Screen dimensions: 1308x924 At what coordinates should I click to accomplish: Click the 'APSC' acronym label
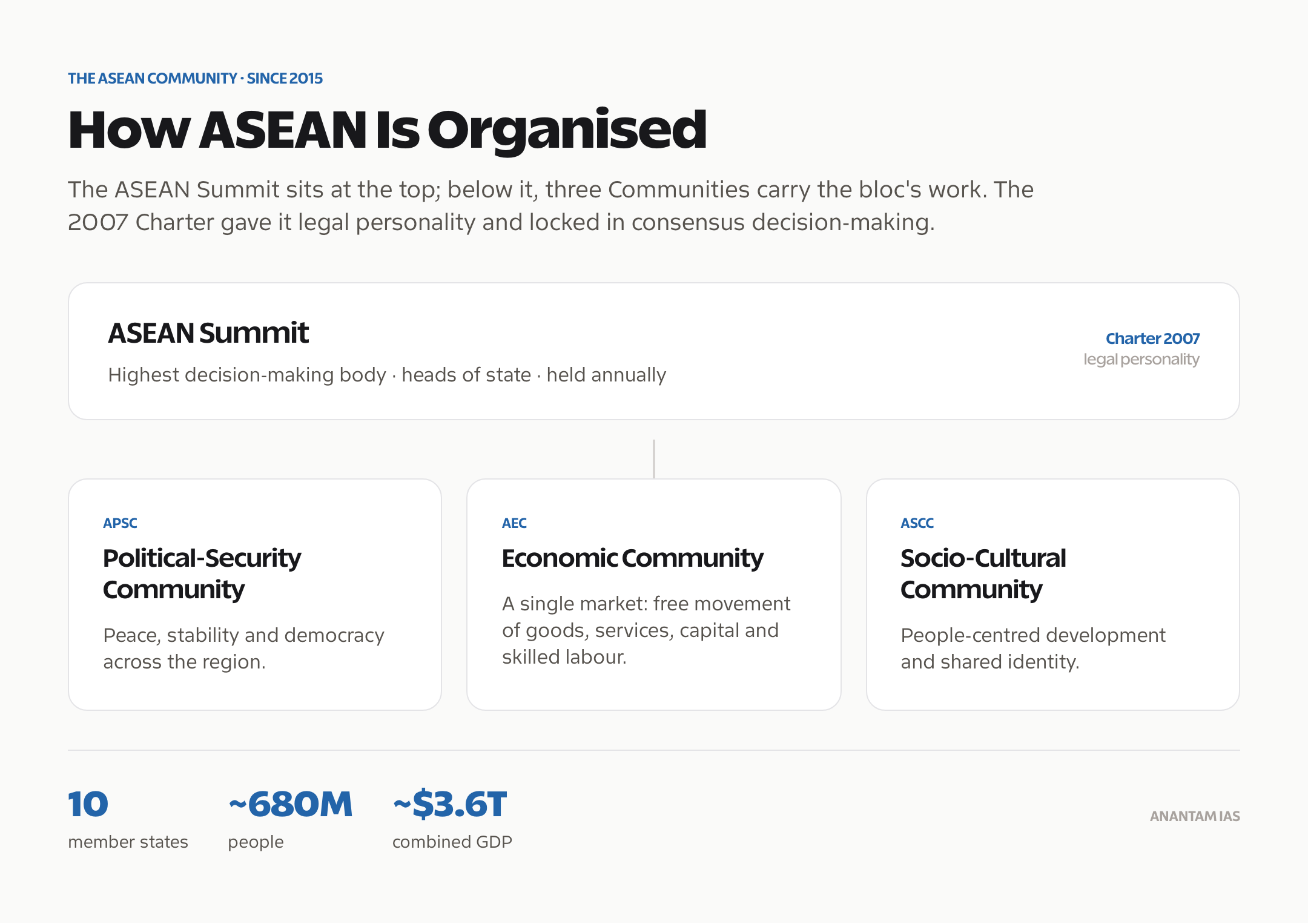tap(120, 523)
